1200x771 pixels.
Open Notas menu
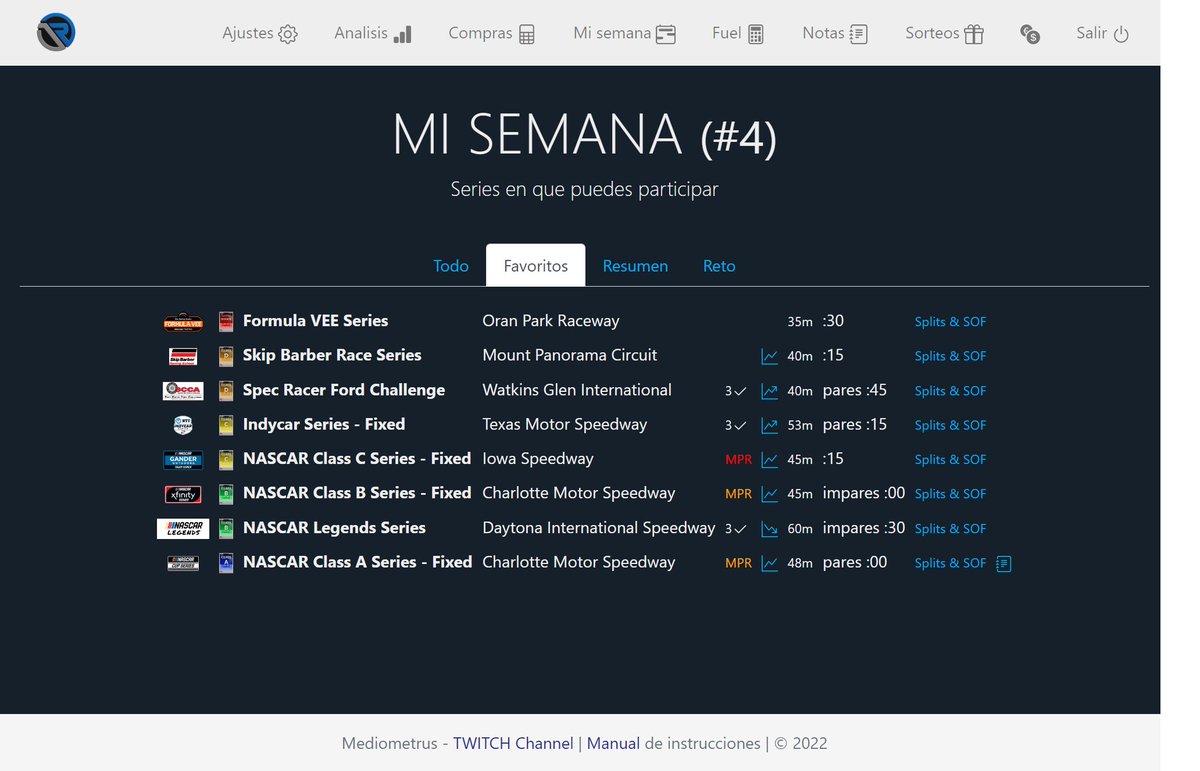(x=835, y=33)
